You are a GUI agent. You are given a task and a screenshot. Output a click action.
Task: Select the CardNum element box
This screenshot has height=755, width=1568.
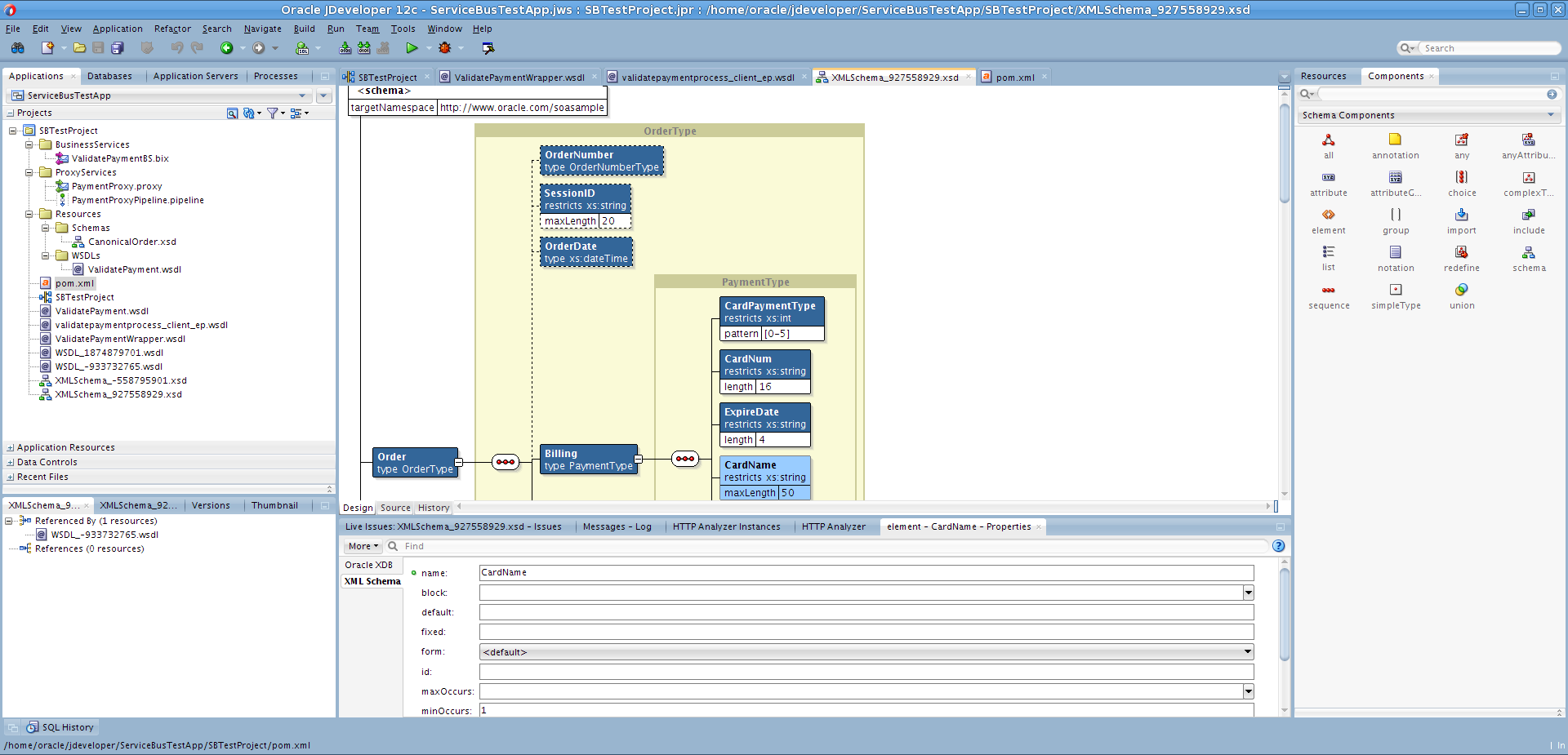tap(764, 371)
